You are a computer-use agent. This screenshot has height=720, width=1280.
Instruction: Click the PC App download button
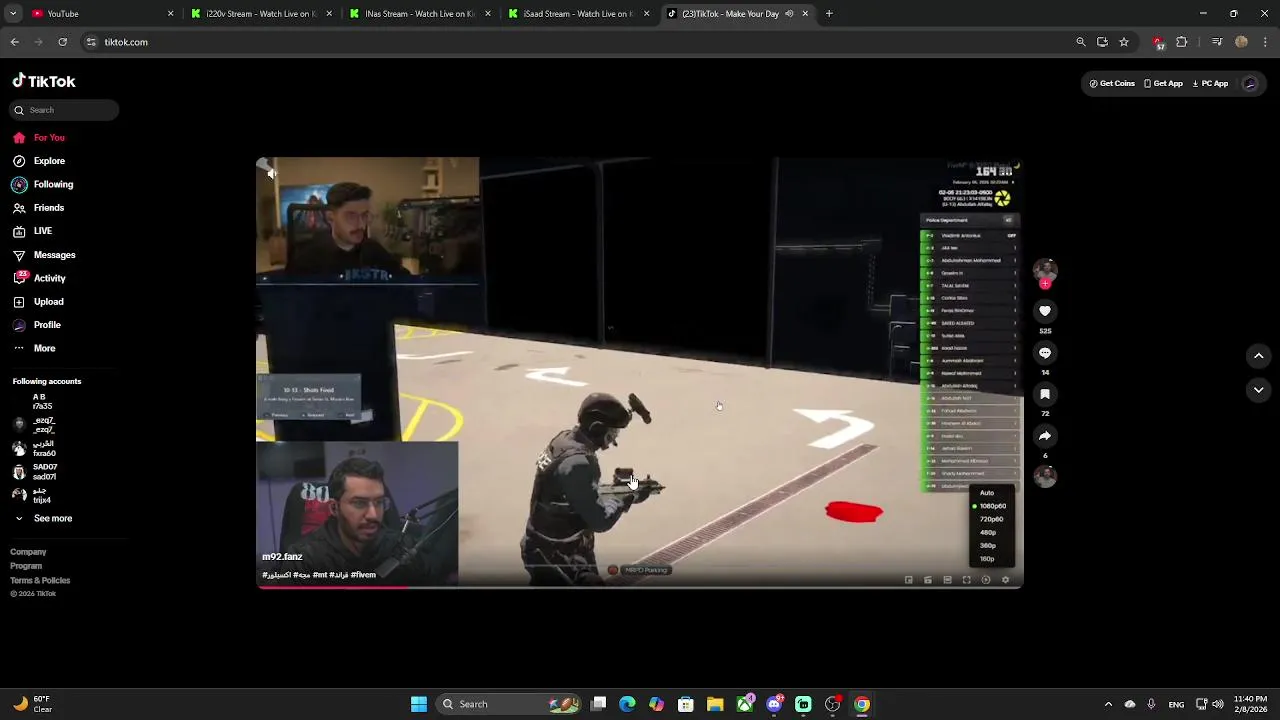click(1210, 84)
